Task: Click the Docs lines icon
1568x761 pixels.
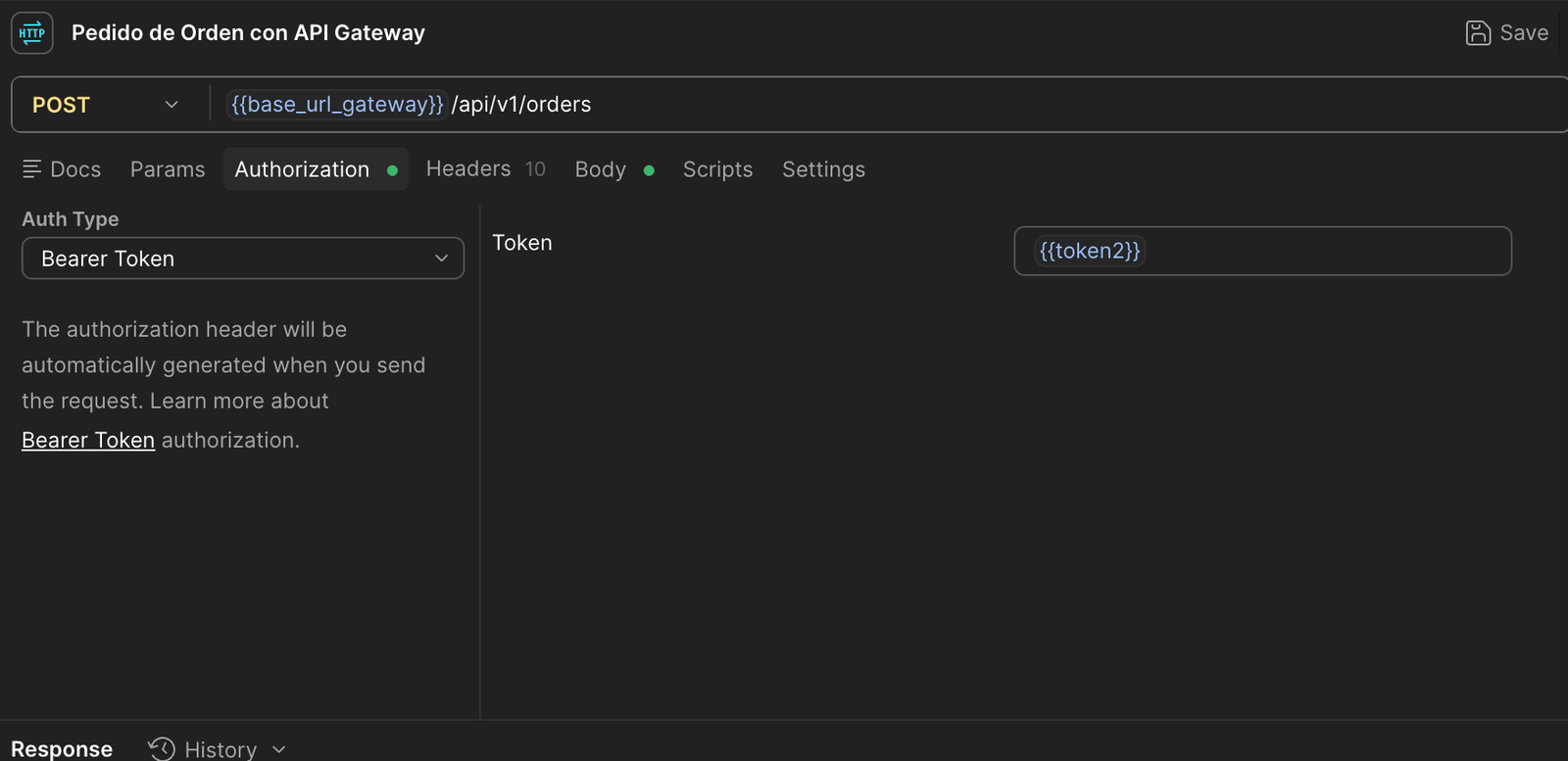Action: click(x=31, y=169)
